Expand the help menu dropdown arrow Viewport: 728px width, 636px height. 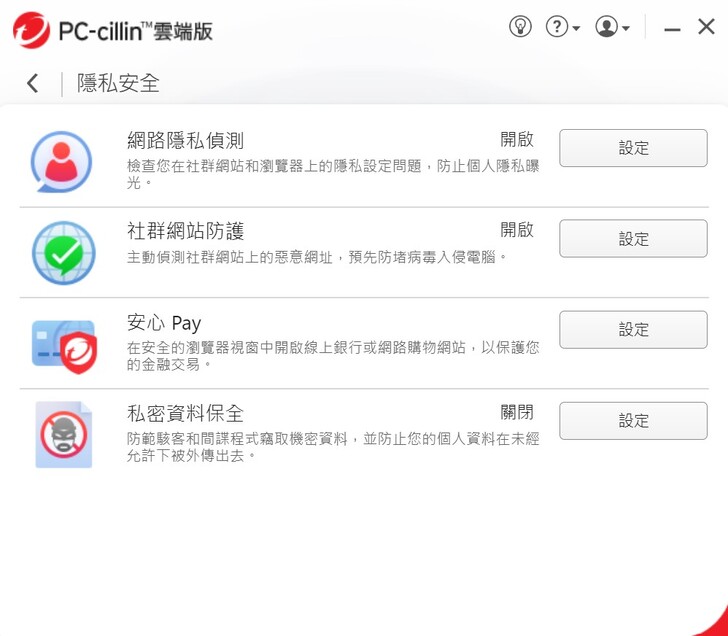(x=576, y=28)
